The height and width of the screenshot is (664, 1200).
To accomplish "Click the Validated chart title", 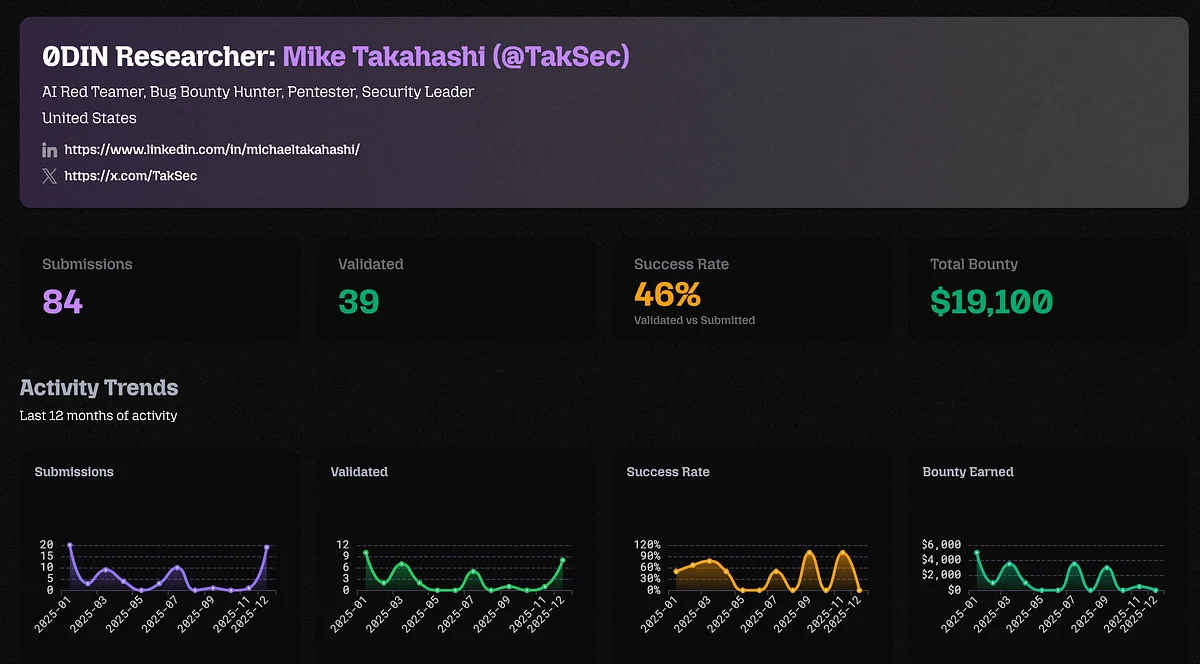I will (x=359, y=472).
